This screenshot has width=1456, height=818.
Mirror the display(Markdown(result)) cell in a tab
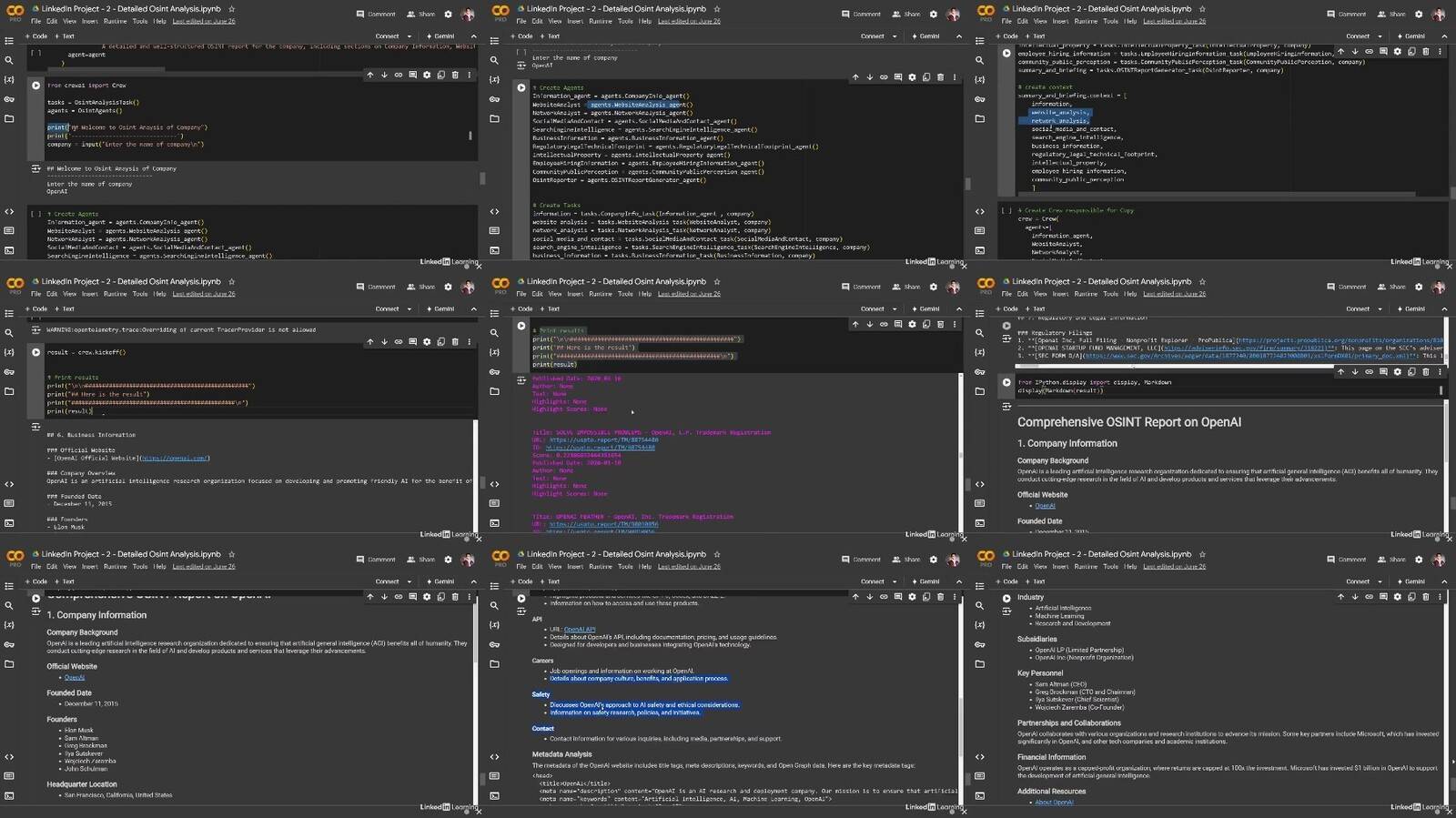1411,371
